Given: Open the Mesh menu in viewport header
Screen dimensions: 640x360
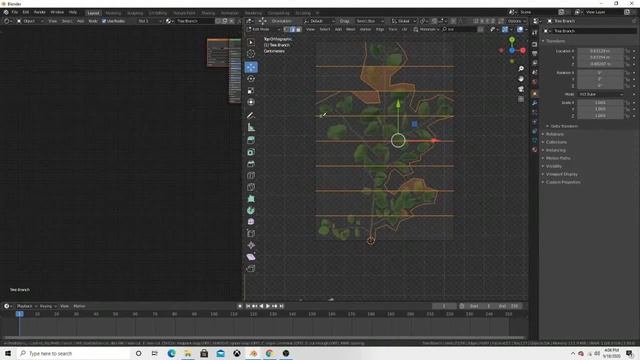Looking at the screenshot, I should (x=351, y=29).
